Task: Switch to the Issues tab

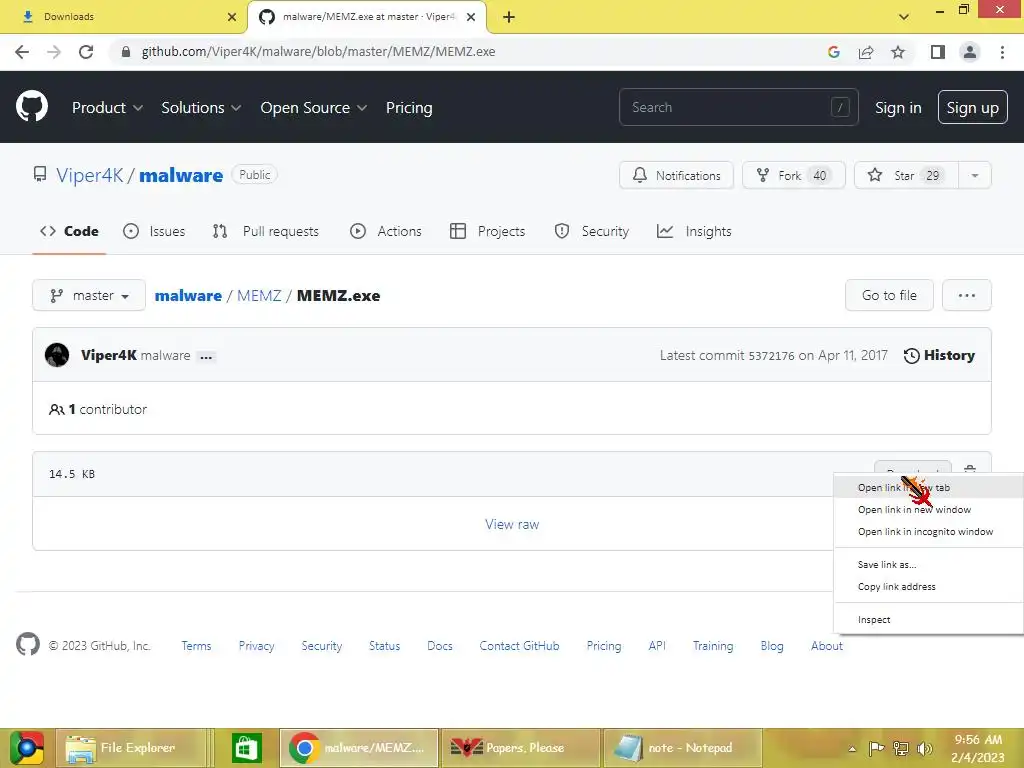Action: (154, 231)
